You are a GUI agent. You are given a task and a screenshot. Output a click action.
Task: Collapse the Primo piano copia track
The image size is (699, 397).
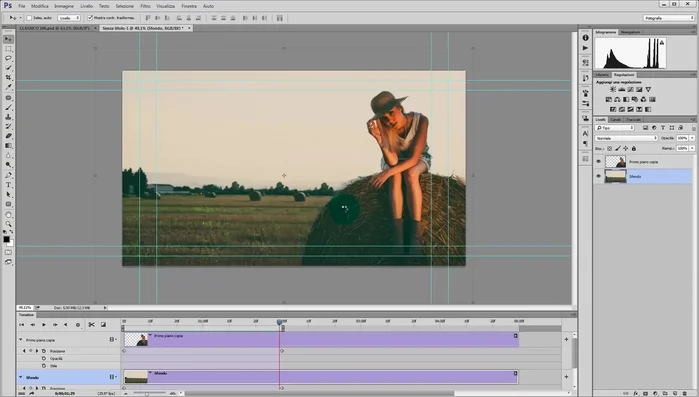point(21,340)
